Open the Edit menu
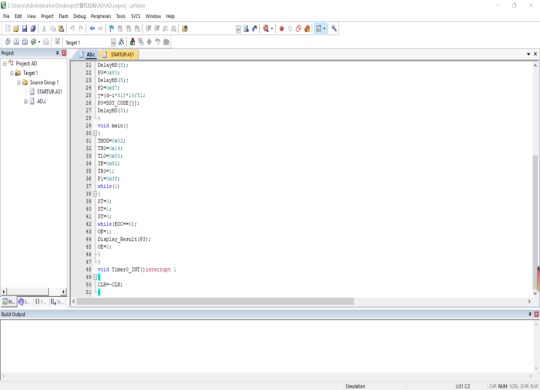540x390 pixels. pos(18,16)
